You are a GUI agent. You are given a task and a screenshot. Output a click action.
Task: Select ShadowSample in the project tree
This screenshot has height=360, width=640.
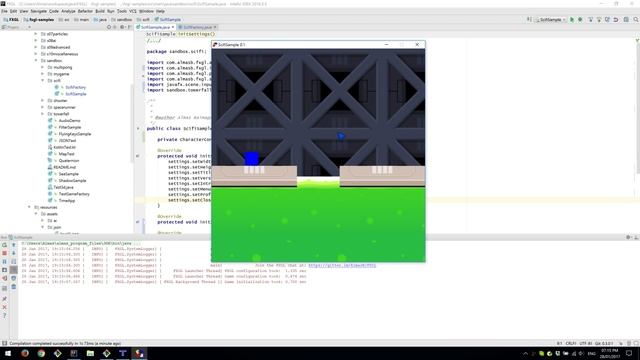(72, 180)
